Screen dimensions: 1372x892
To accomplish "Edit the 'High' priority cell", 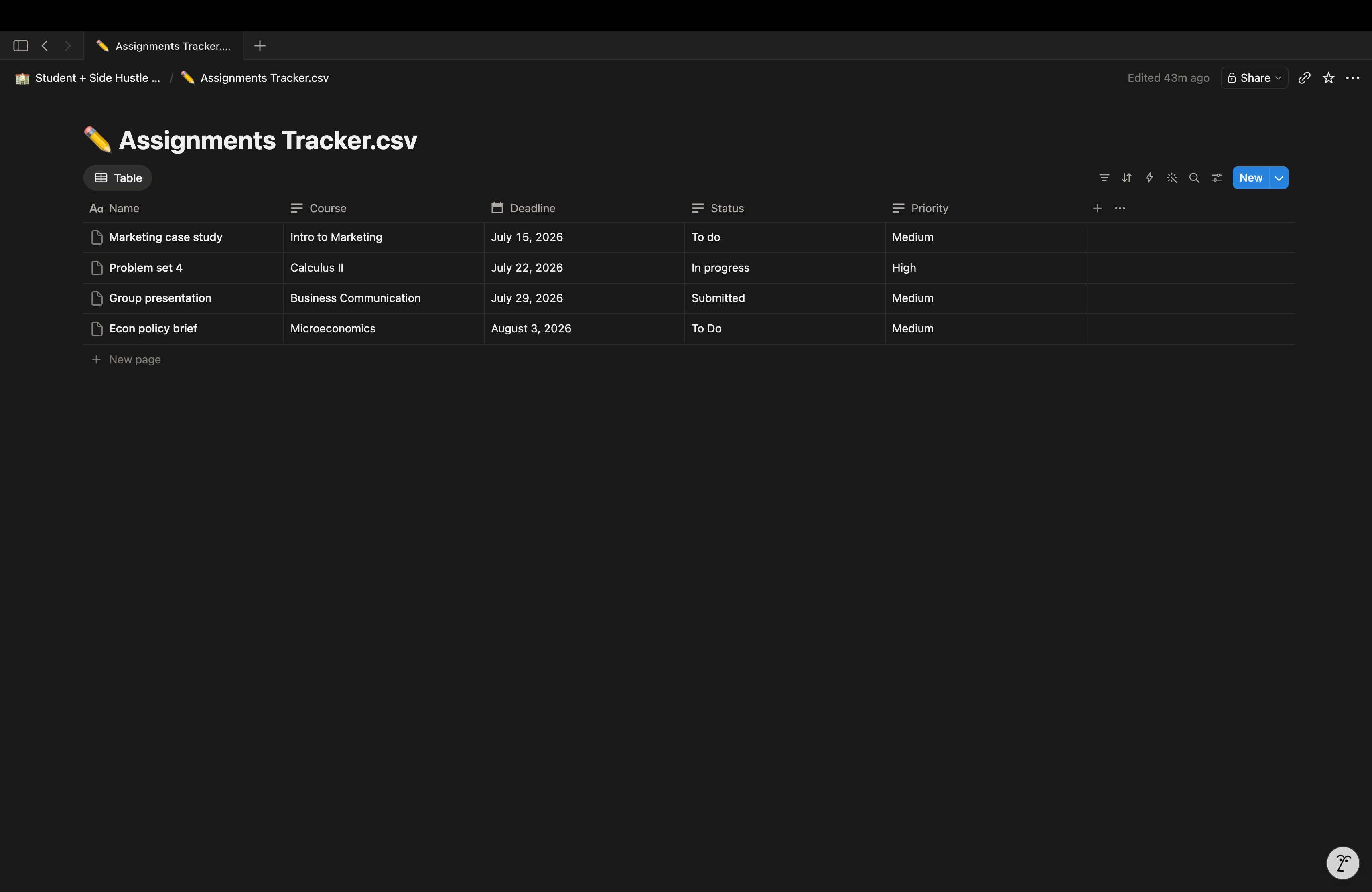I will point(985,268).
